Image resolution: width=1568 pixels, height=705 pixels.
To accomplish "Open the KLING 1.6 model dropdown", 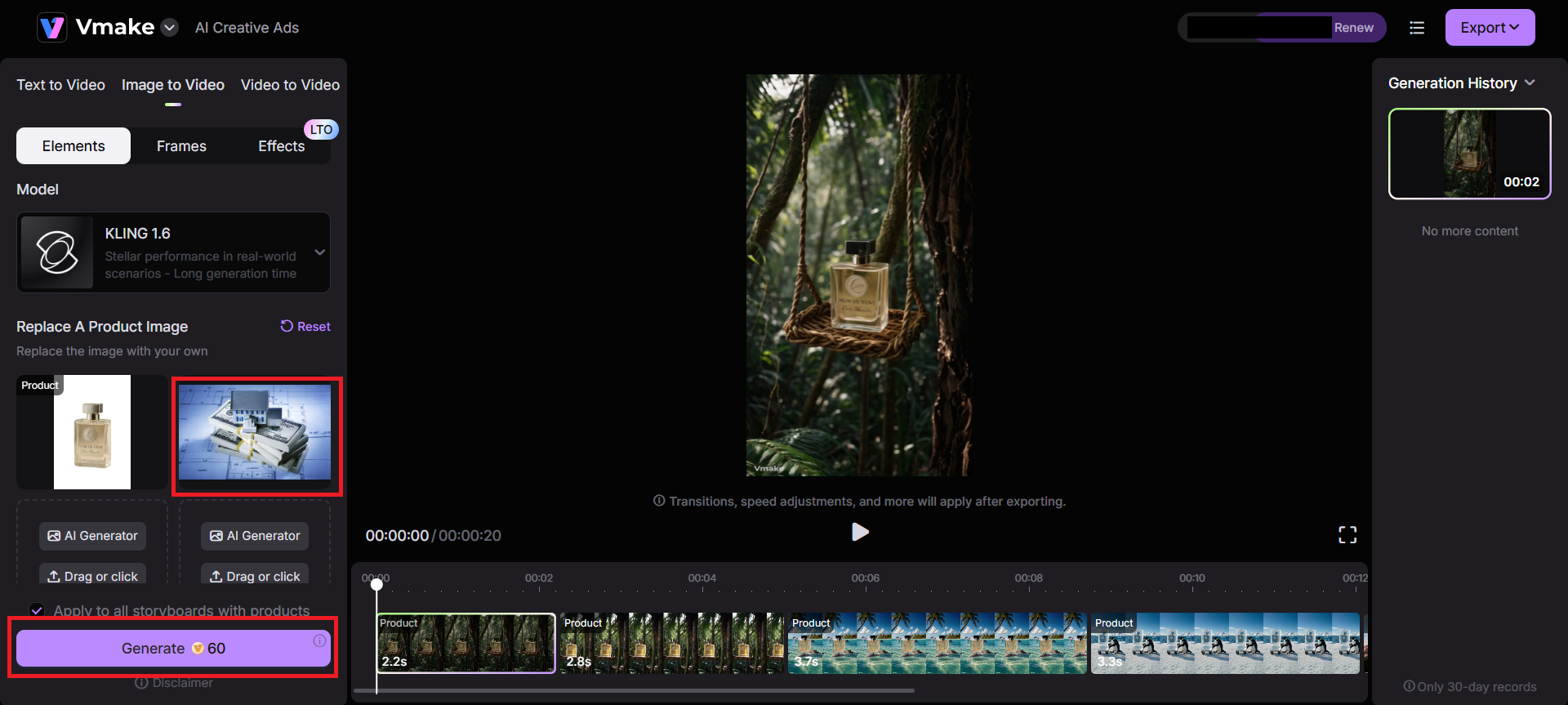I will coord(319,252).
